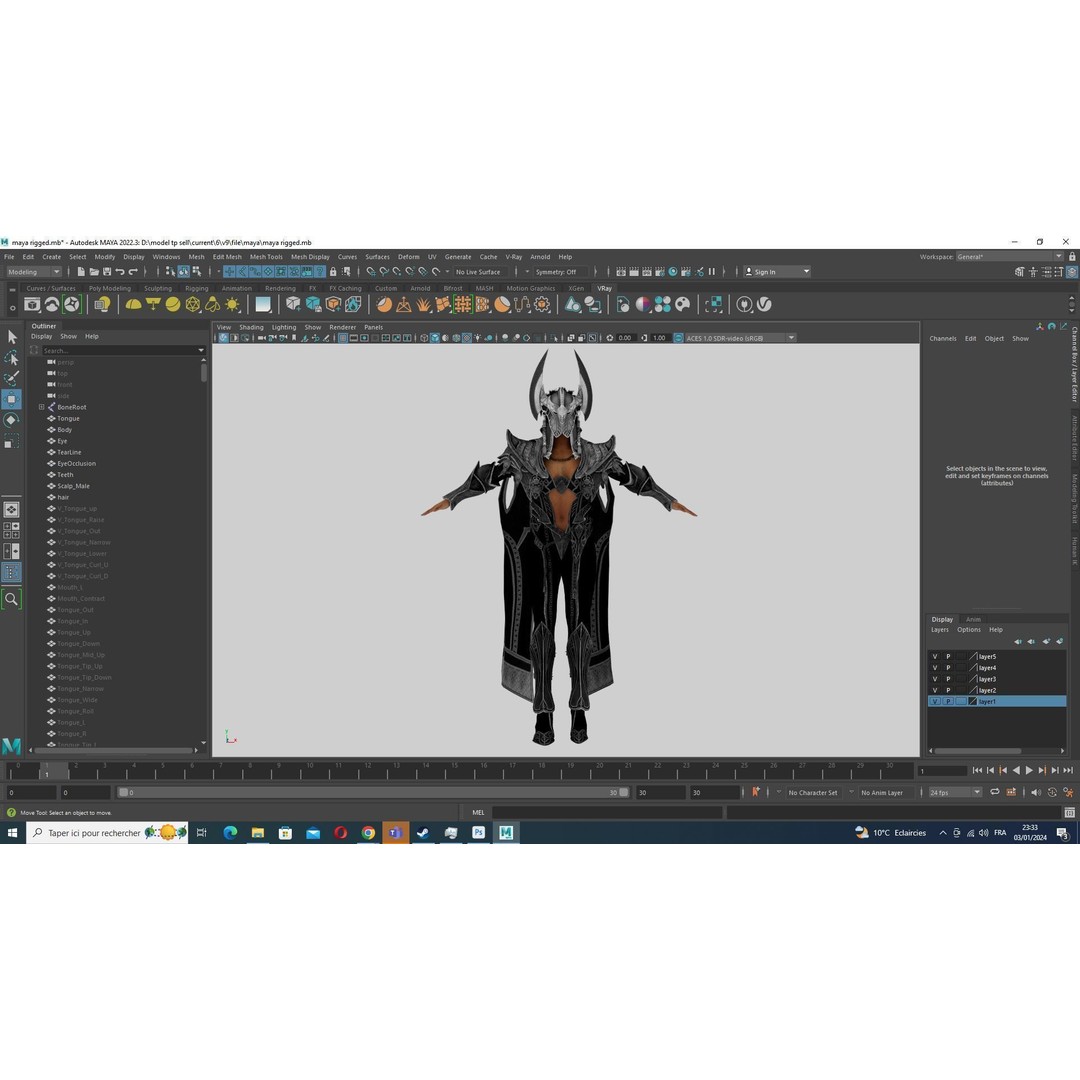This screenshot has height=1080, width=1080.
Task: Open the 24 fps frame rate dropdown
Action: (x=955, y=792)
